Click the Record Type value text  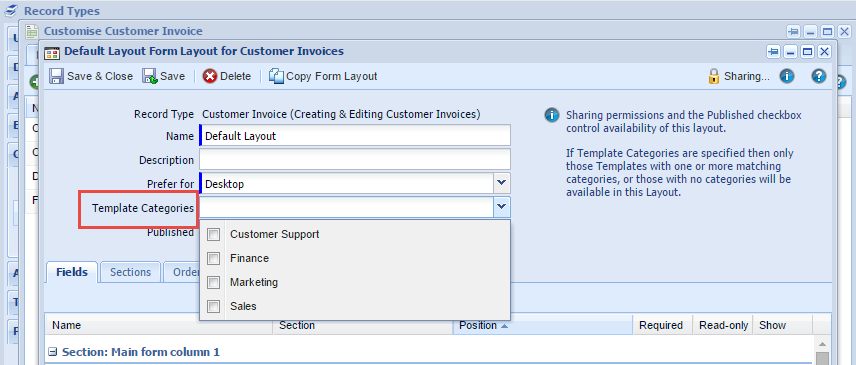pyautogui.click(x=341, y=115)
